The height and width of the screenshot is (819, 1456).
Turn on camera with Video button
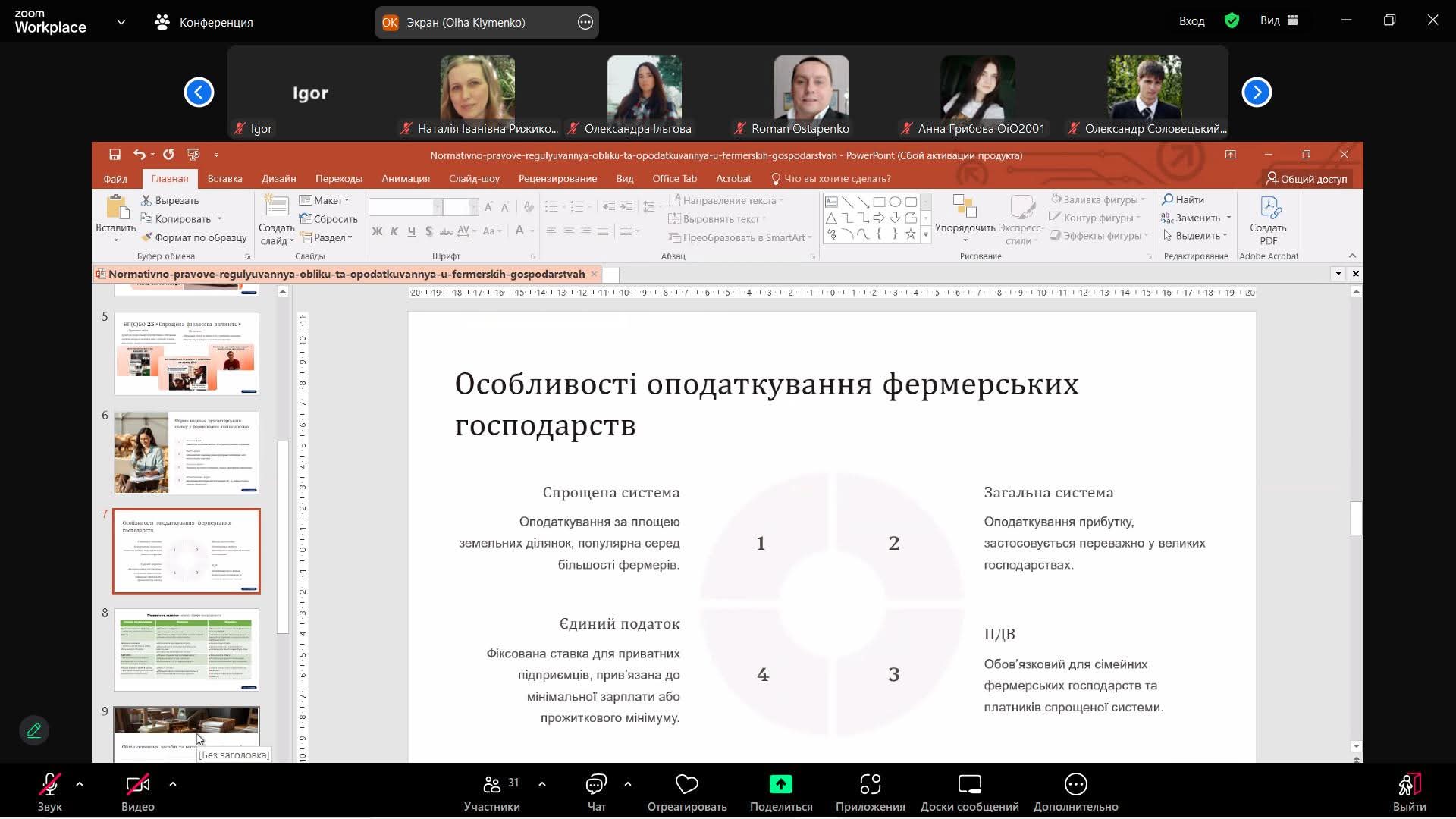pyautogui.click(x=137, y=784)
